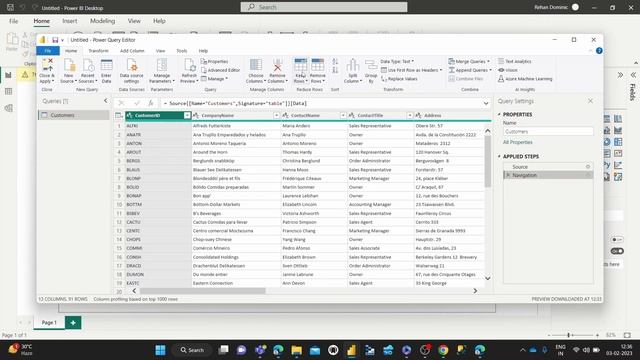Viewport: 640px width, 360px height.
Task: Open the Power Query help question icon
Action: click(x=599, y=51)
